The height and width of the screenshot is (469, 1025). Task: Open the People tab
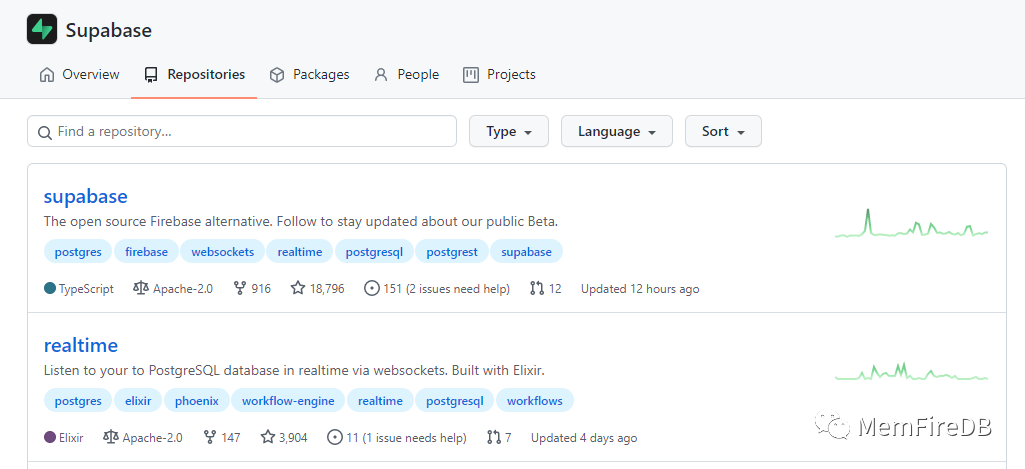point(406,75)
